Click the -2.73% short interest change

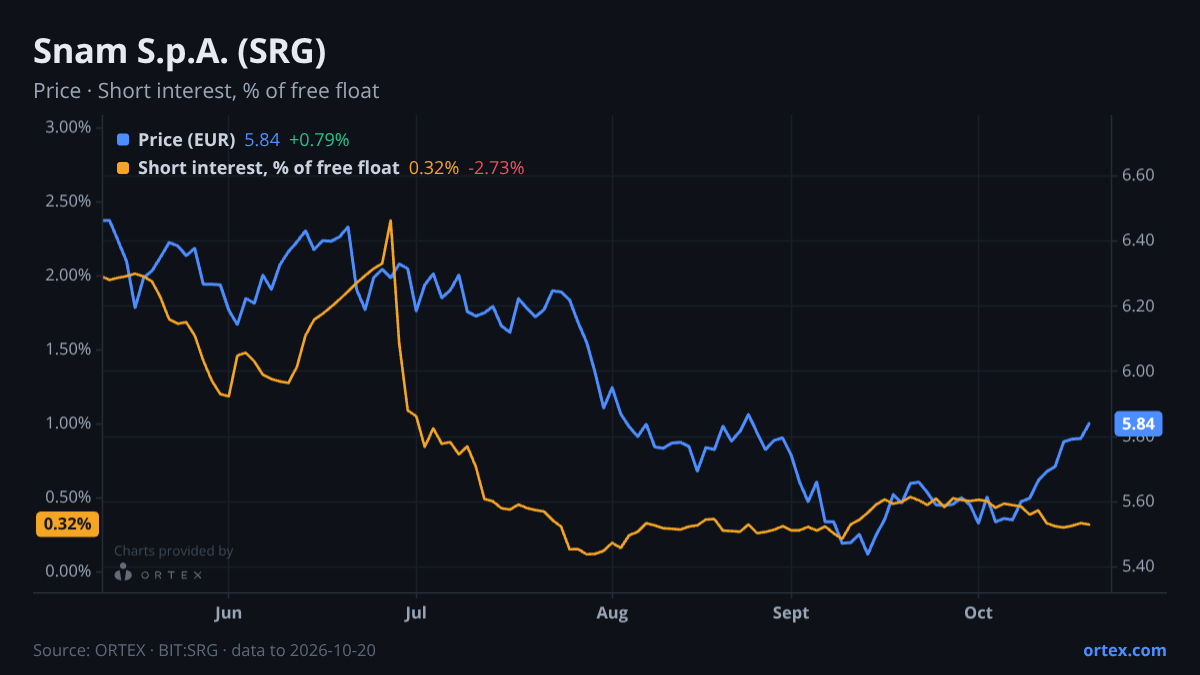[x=497, y=168]
